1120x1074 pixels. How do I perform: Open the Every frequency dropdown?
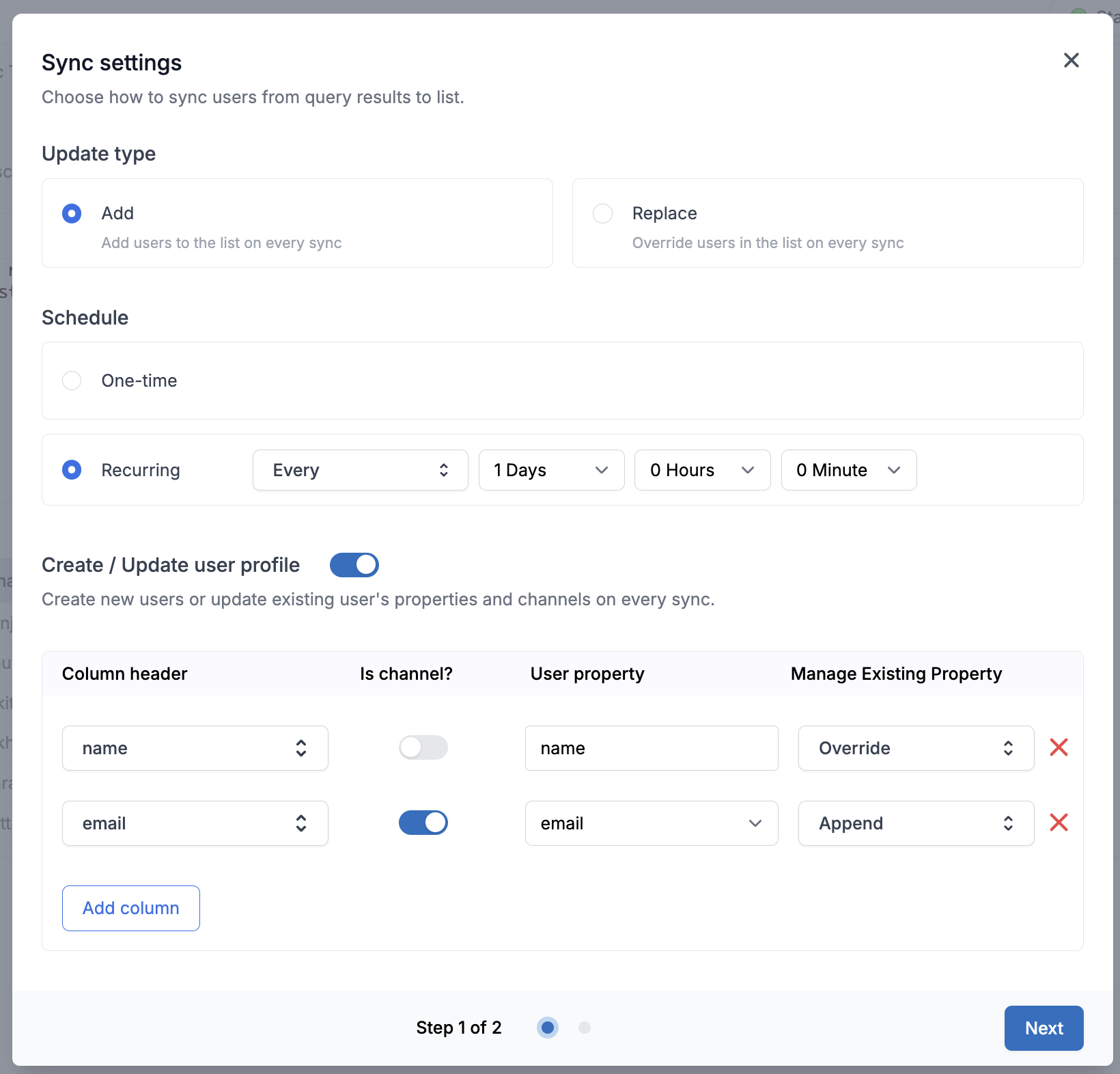(361, 470)
